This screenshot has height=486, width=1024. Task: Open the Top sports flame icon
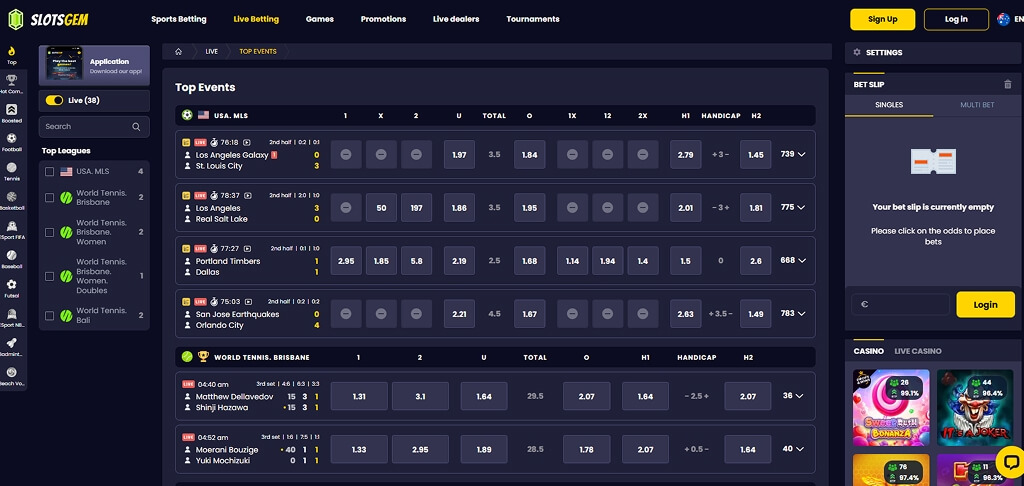(12, 51)
